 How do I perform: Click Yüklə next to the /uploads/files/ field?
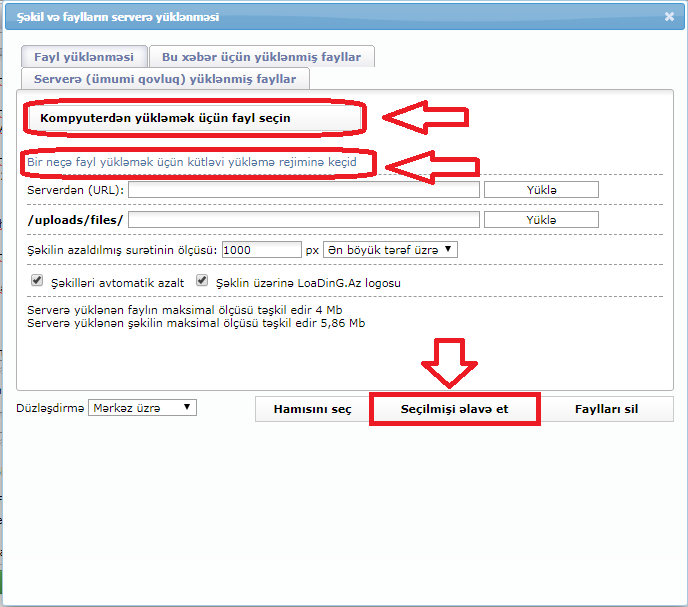click(x=541, y=220)
